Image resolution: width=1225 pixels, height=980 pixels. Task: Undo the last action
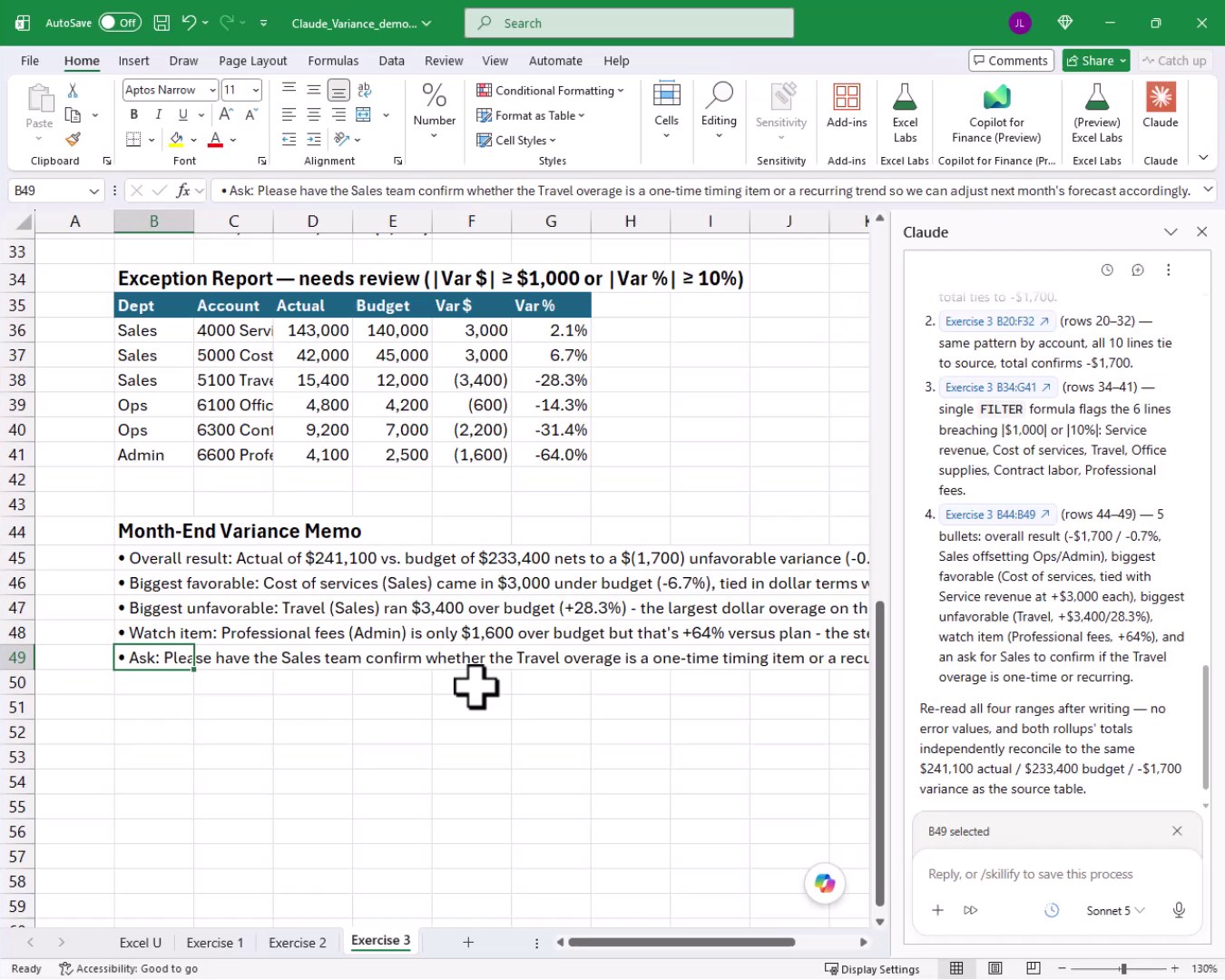point(189,23)
